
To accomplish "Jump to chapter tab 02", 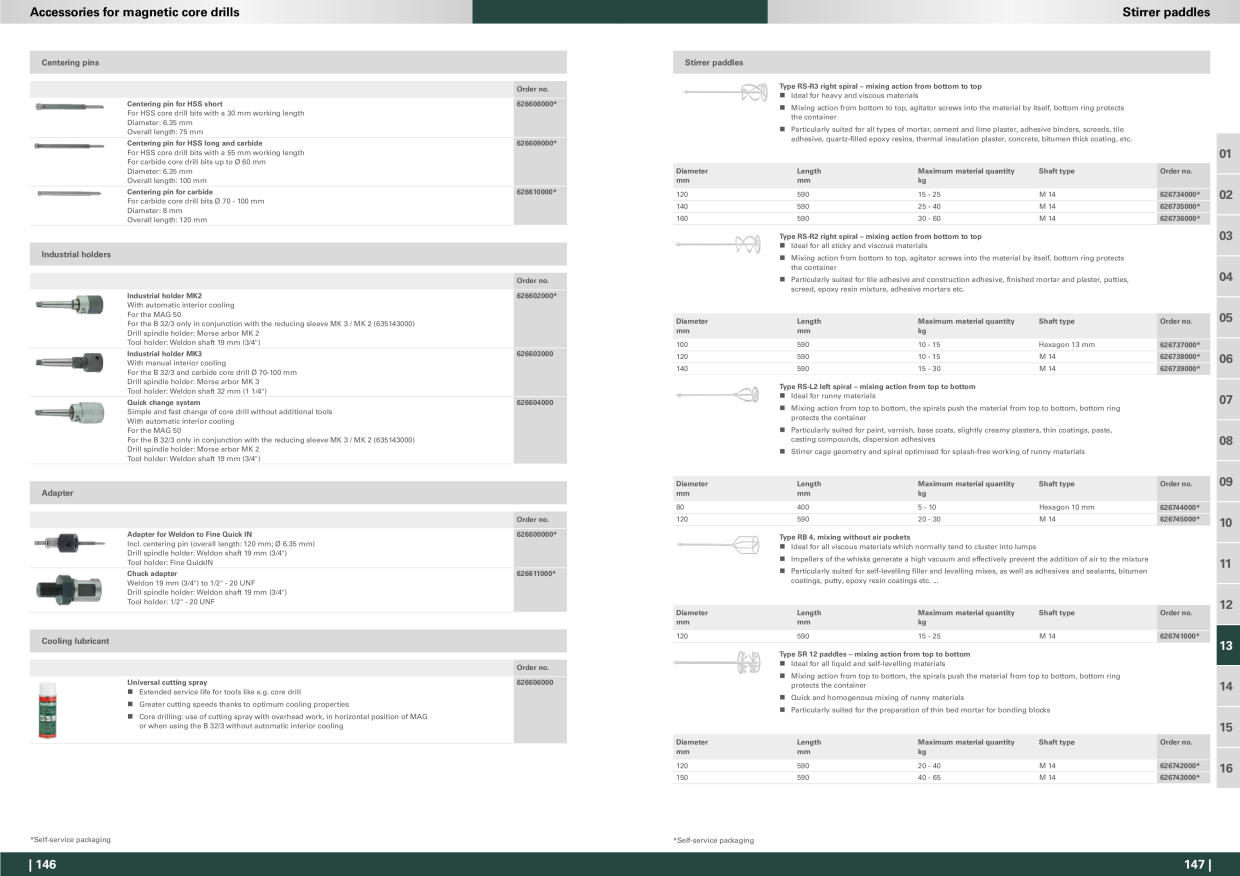I will (1226, 195).
